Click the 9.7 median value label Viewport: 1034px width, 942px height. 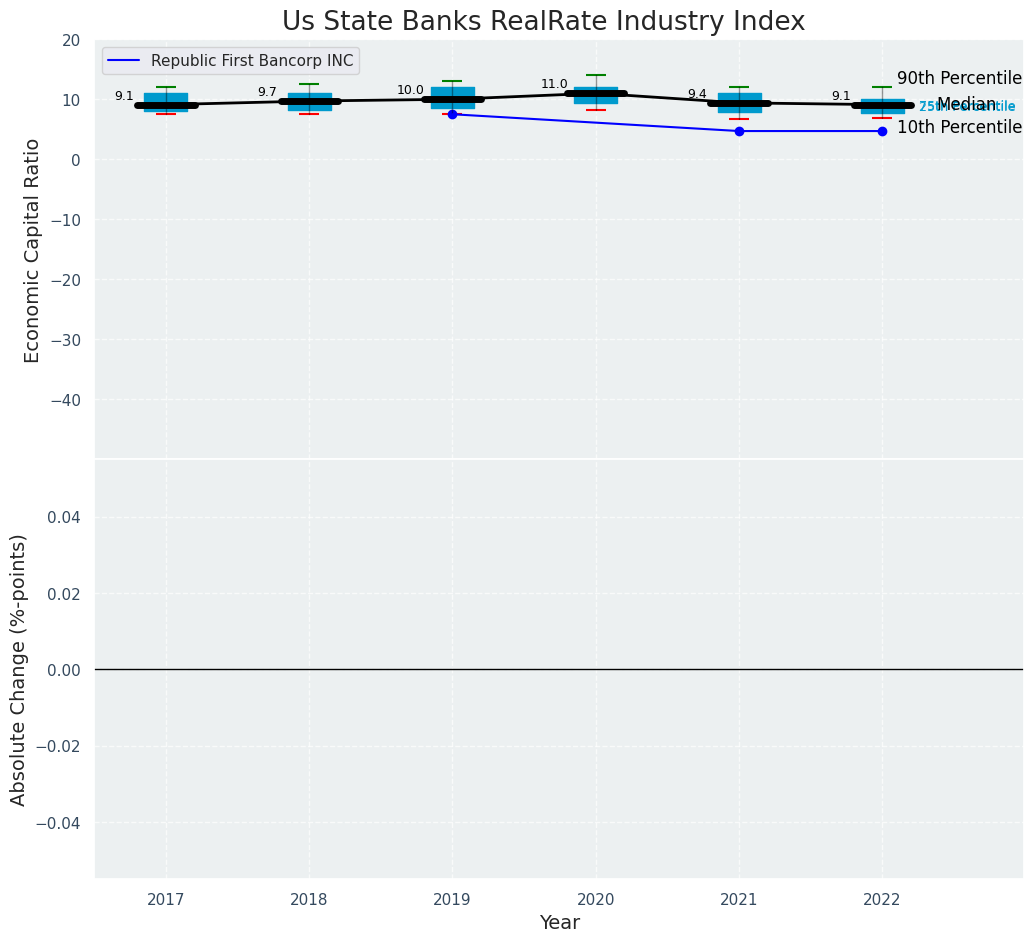[267, 92]
